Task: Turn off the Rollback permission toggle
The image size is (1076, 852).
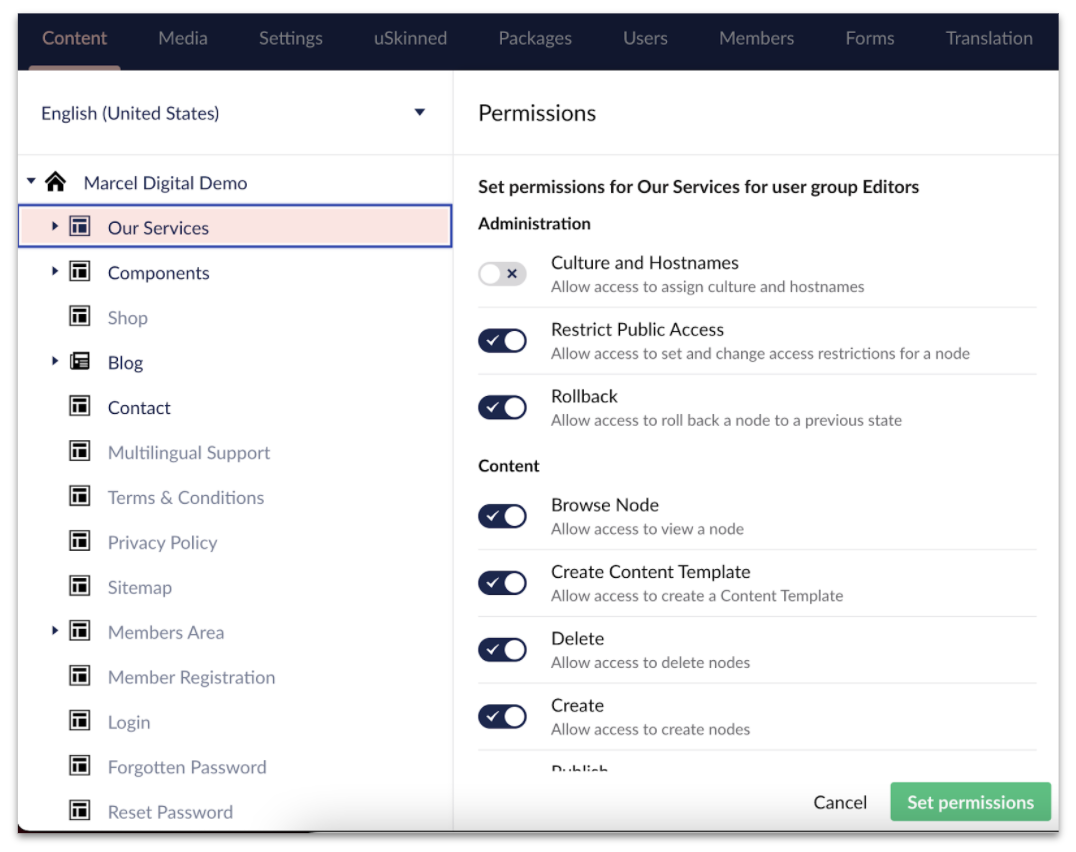Action: click(x=502, y=408)
